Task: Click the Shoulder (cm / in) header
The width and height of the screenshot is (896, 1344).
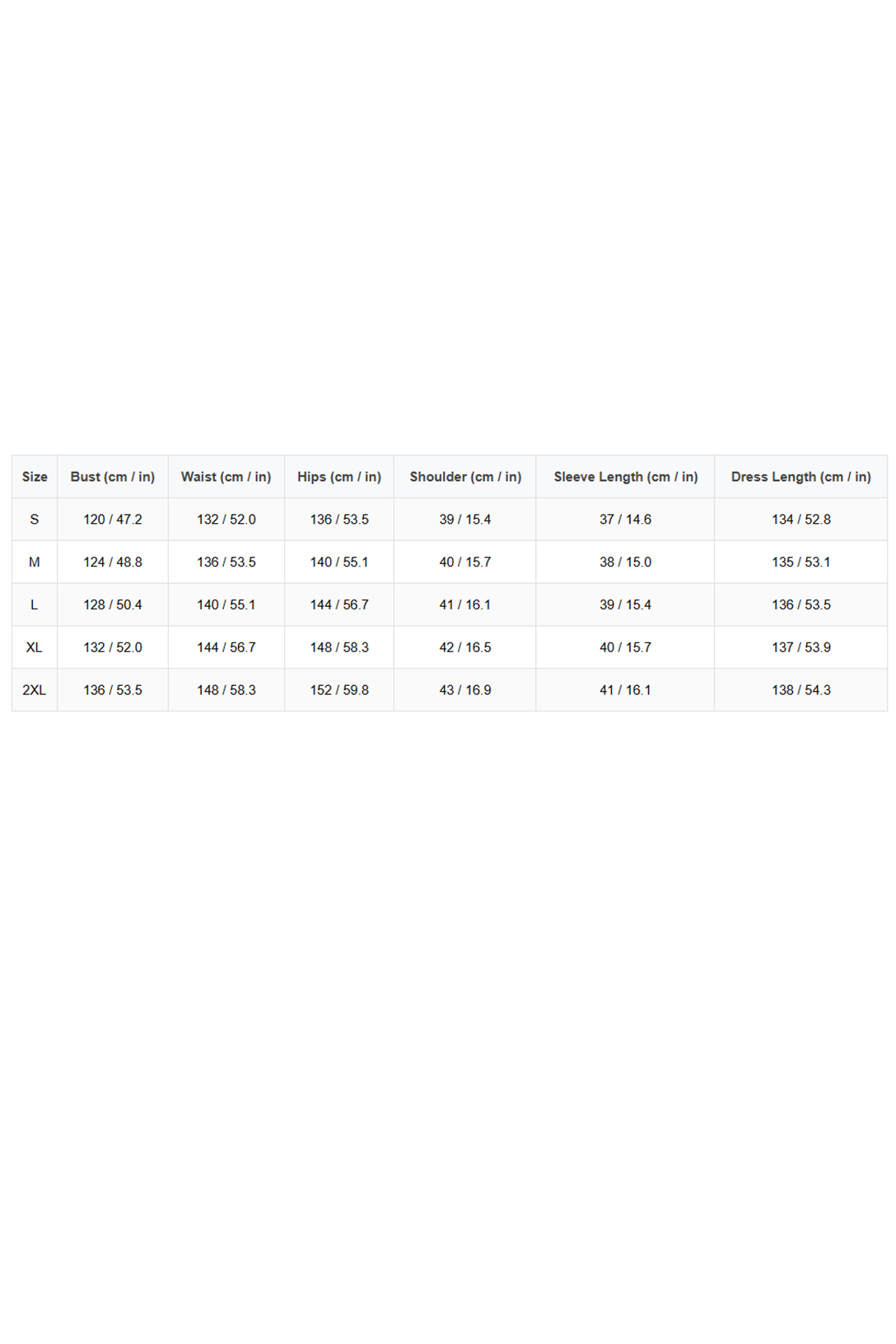Action: (x=465, y=477)
